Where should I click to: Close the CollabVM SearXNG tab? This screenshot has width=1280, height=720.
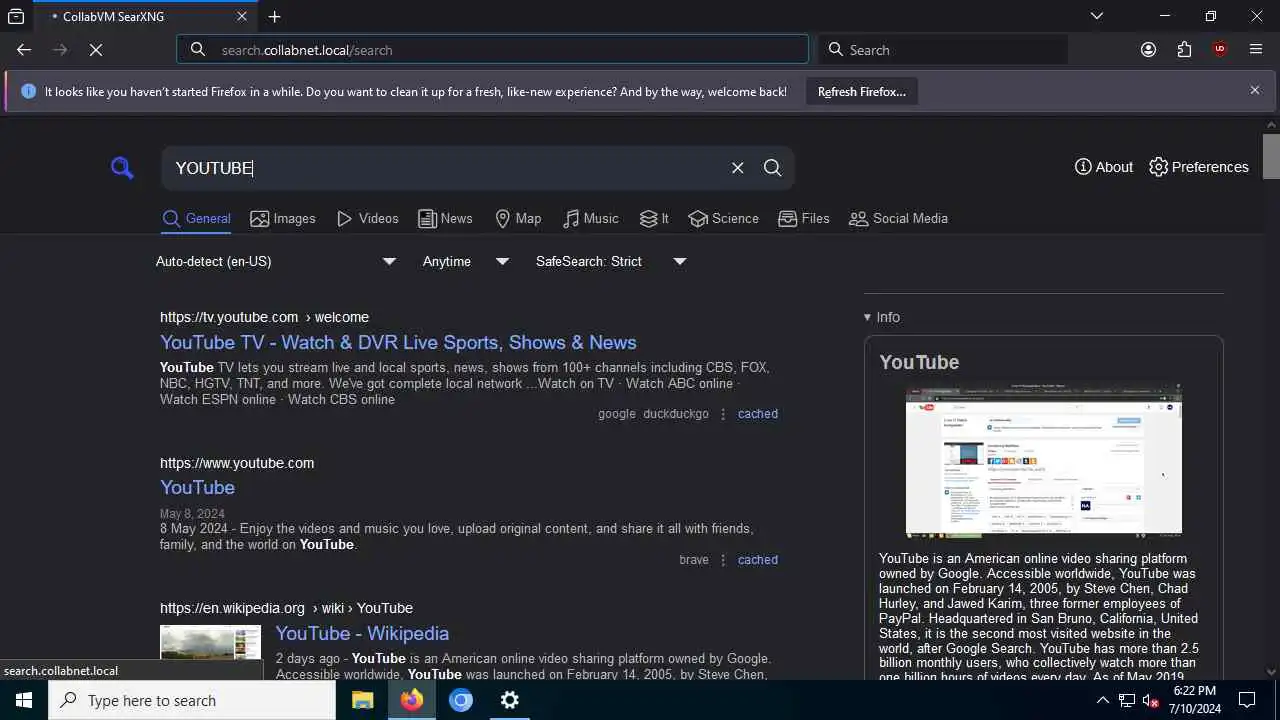point(242,17)
